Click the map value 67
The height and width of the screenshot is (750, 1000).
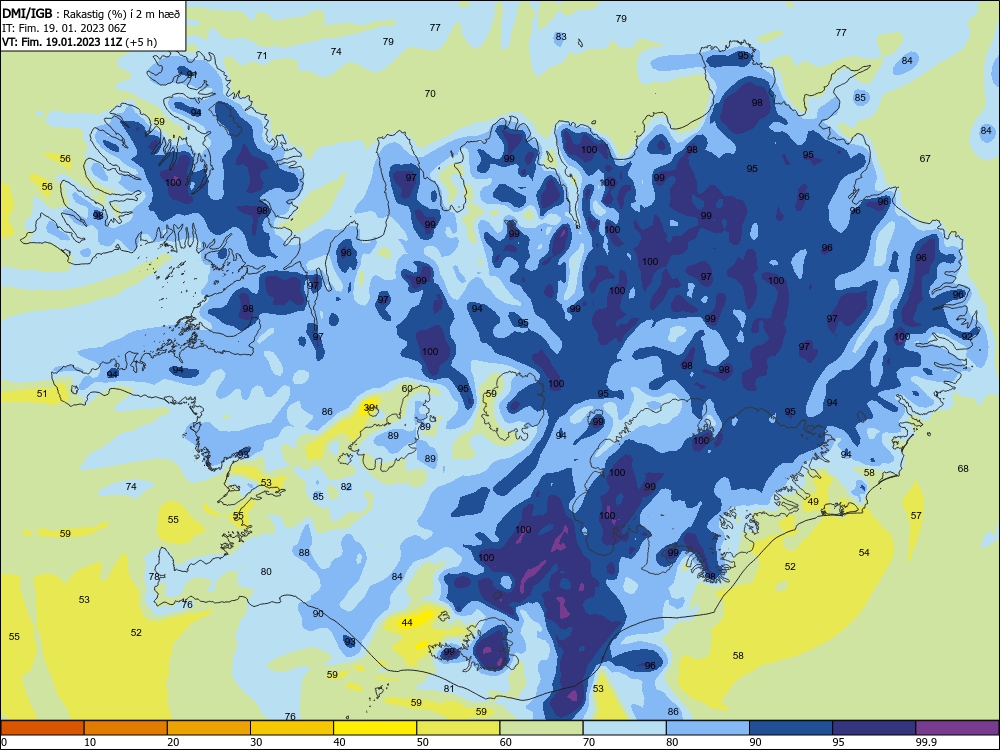click(925, 158)
